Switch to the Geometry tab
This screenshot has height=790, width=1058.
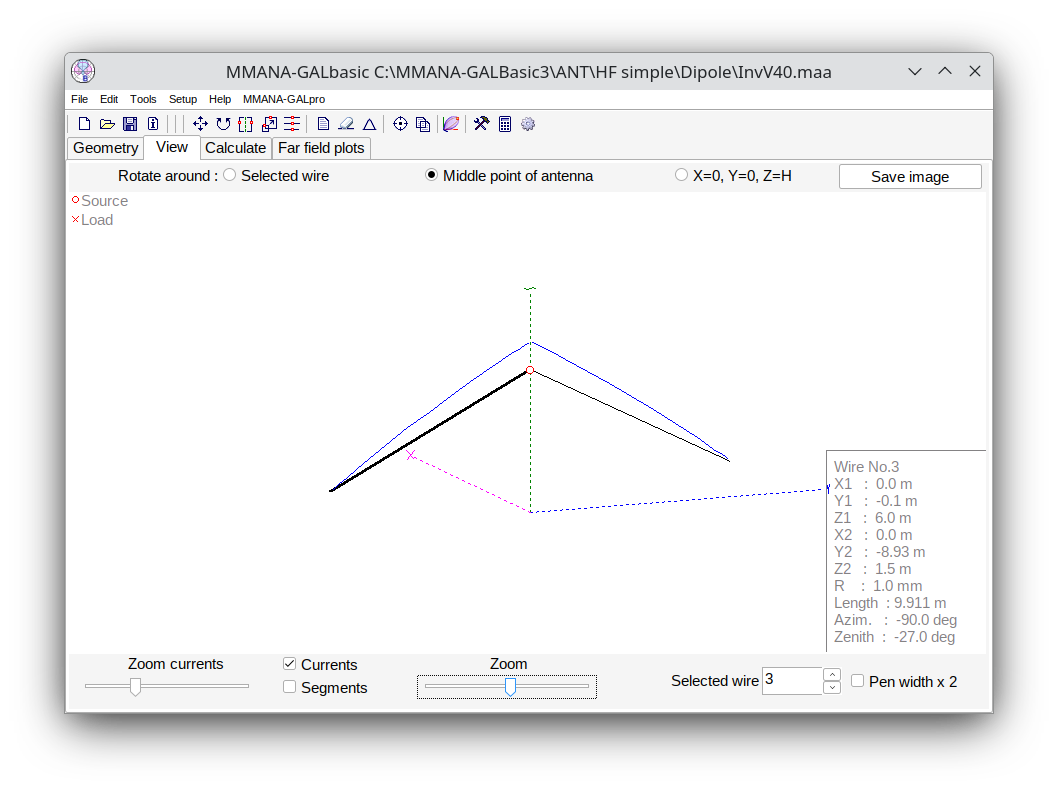(x=105, y=148)
